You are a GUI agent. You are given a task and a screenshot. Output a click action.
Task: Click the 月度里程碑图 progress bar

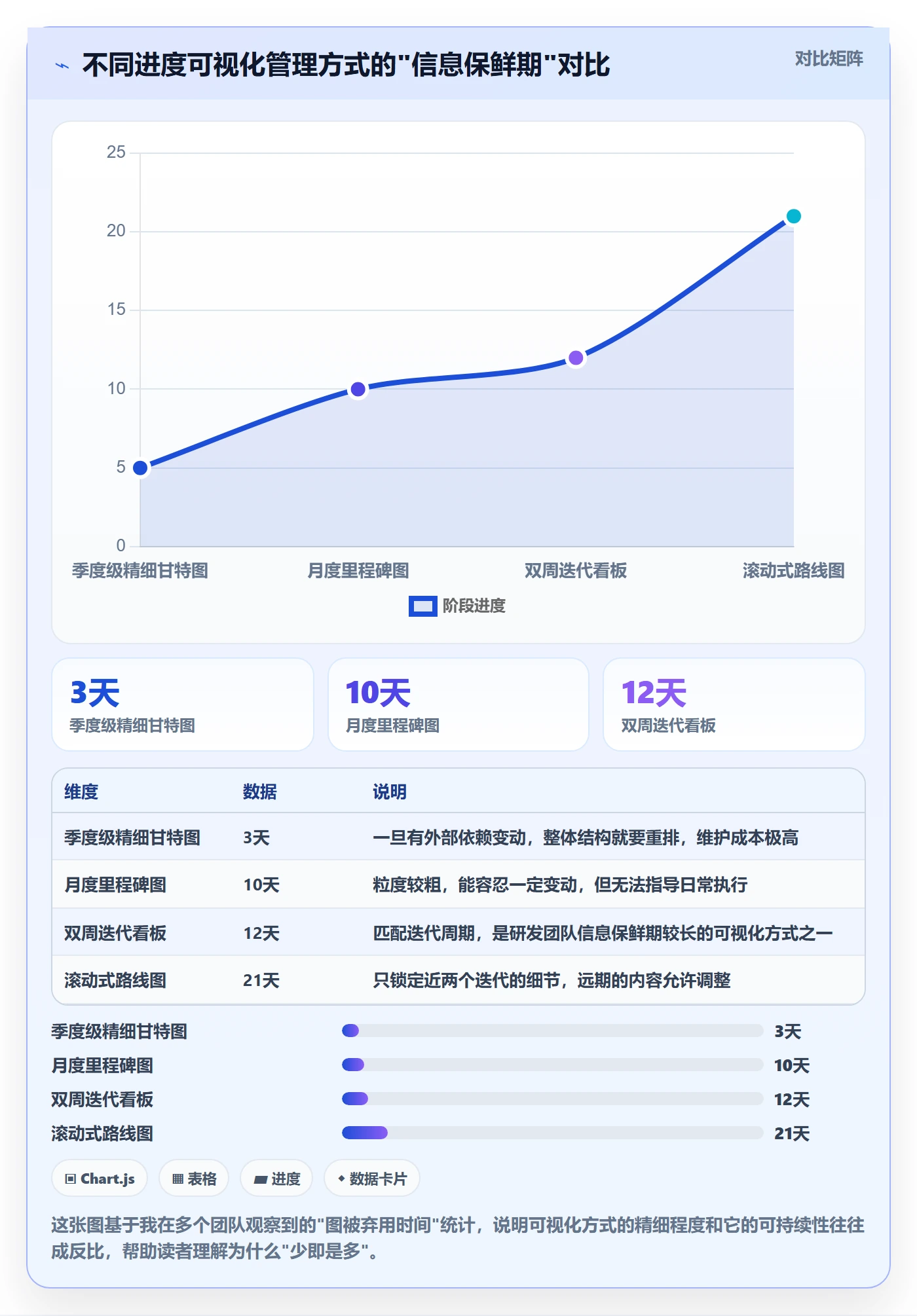552,1065
